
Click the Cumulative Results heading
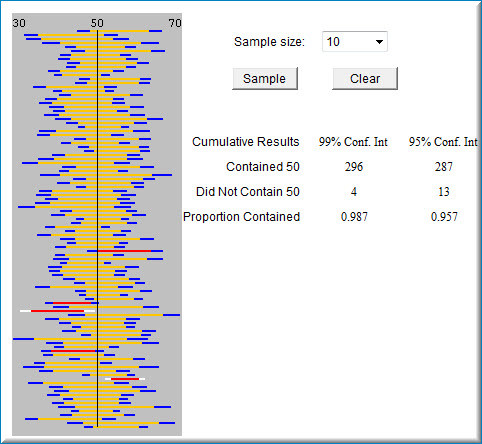(x=246, y=142)
